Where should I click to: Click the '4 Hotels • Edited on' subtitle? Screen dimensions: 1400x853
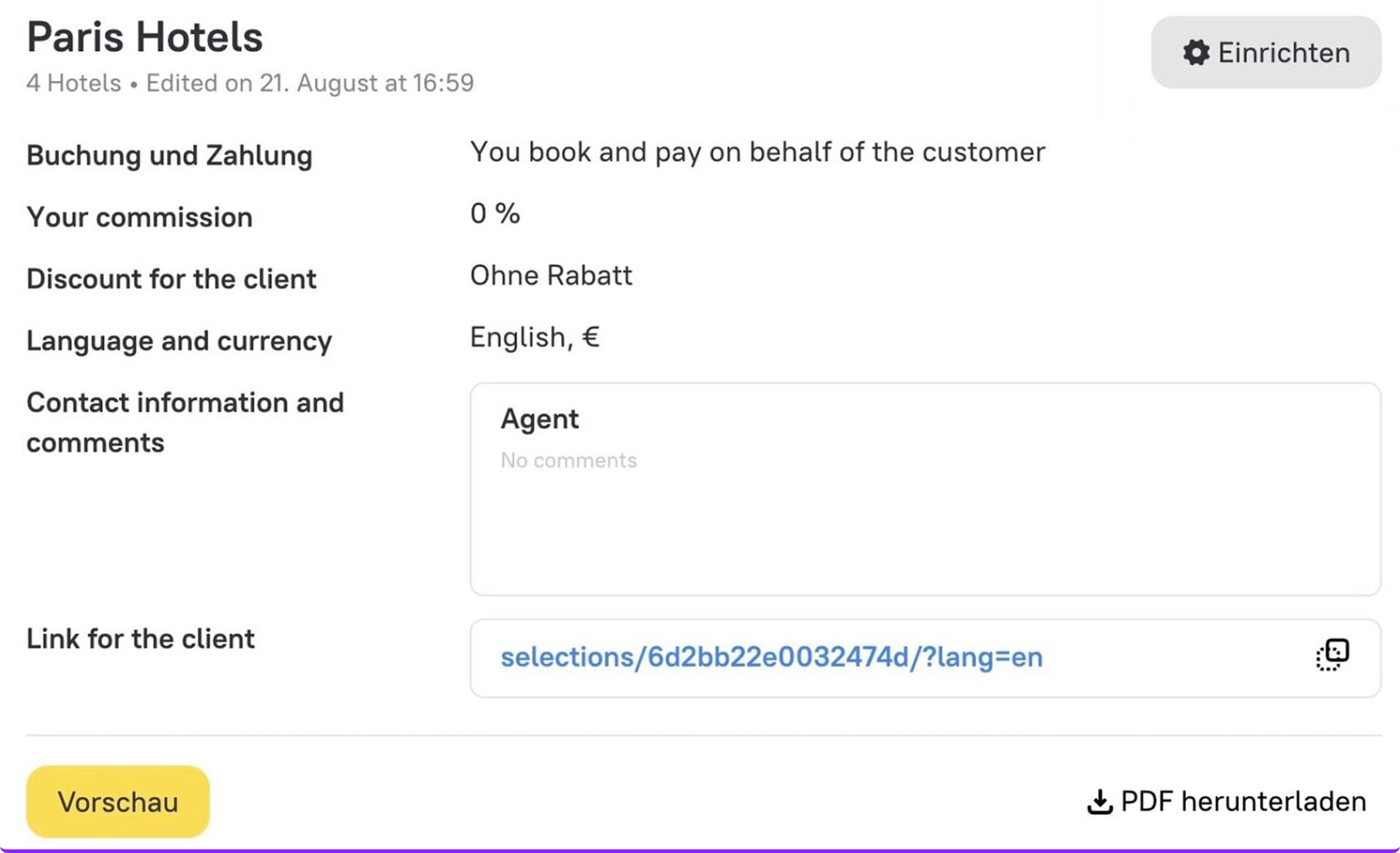click(250, 84)
